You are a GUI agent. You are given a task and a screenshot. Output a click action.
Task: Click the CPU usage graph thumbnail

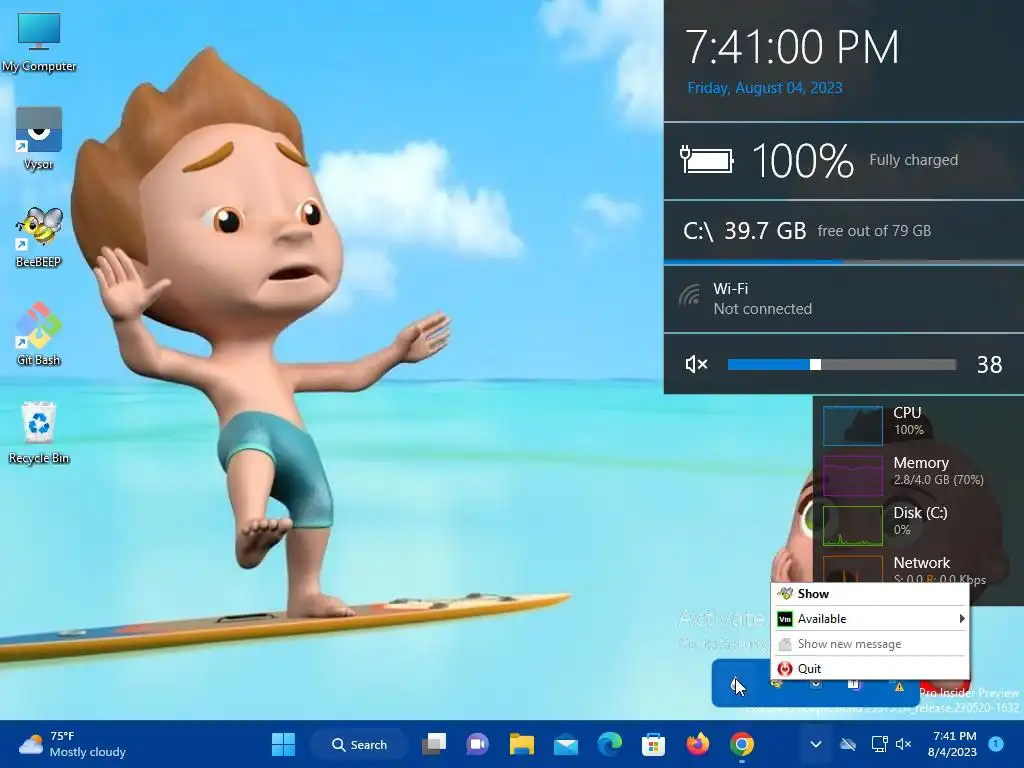852,425
